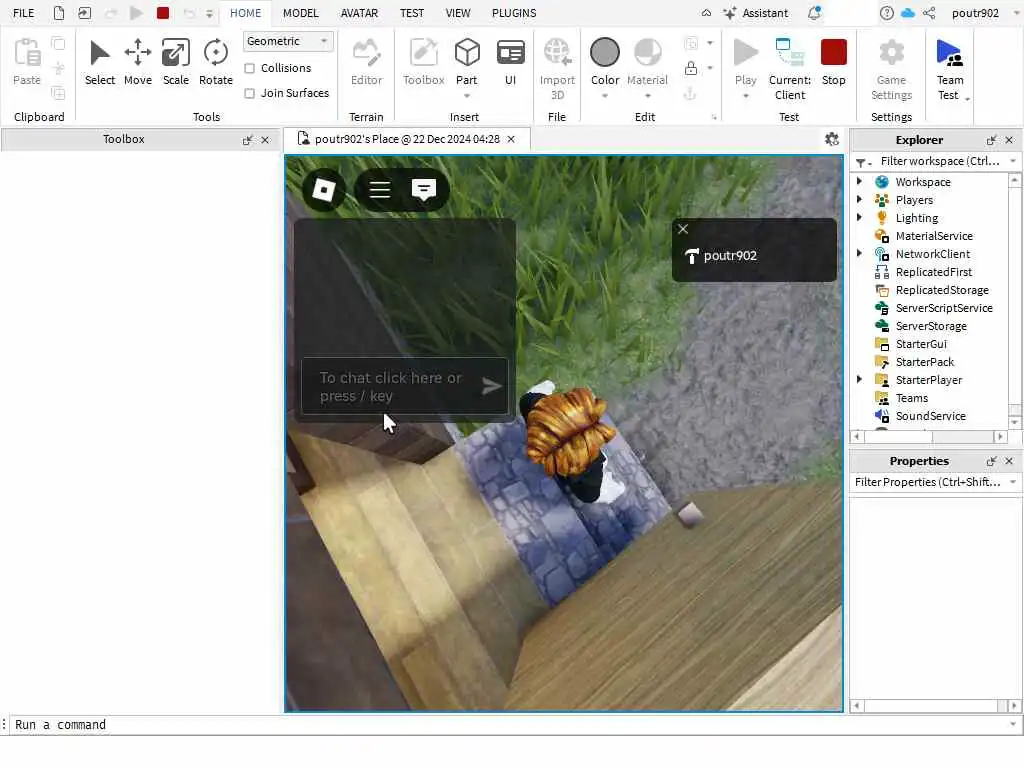This screenshot has width=1024, height=768.
Task: Switch to the PLUGINS tab
Action: pos(514,13)
